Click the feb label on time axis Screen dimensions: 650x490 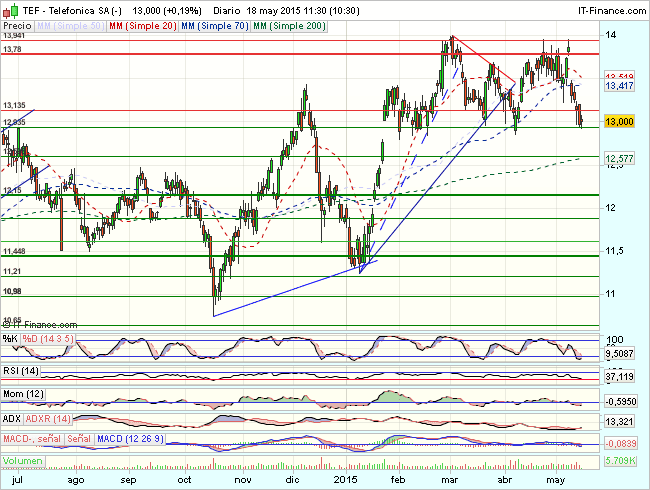398,480
